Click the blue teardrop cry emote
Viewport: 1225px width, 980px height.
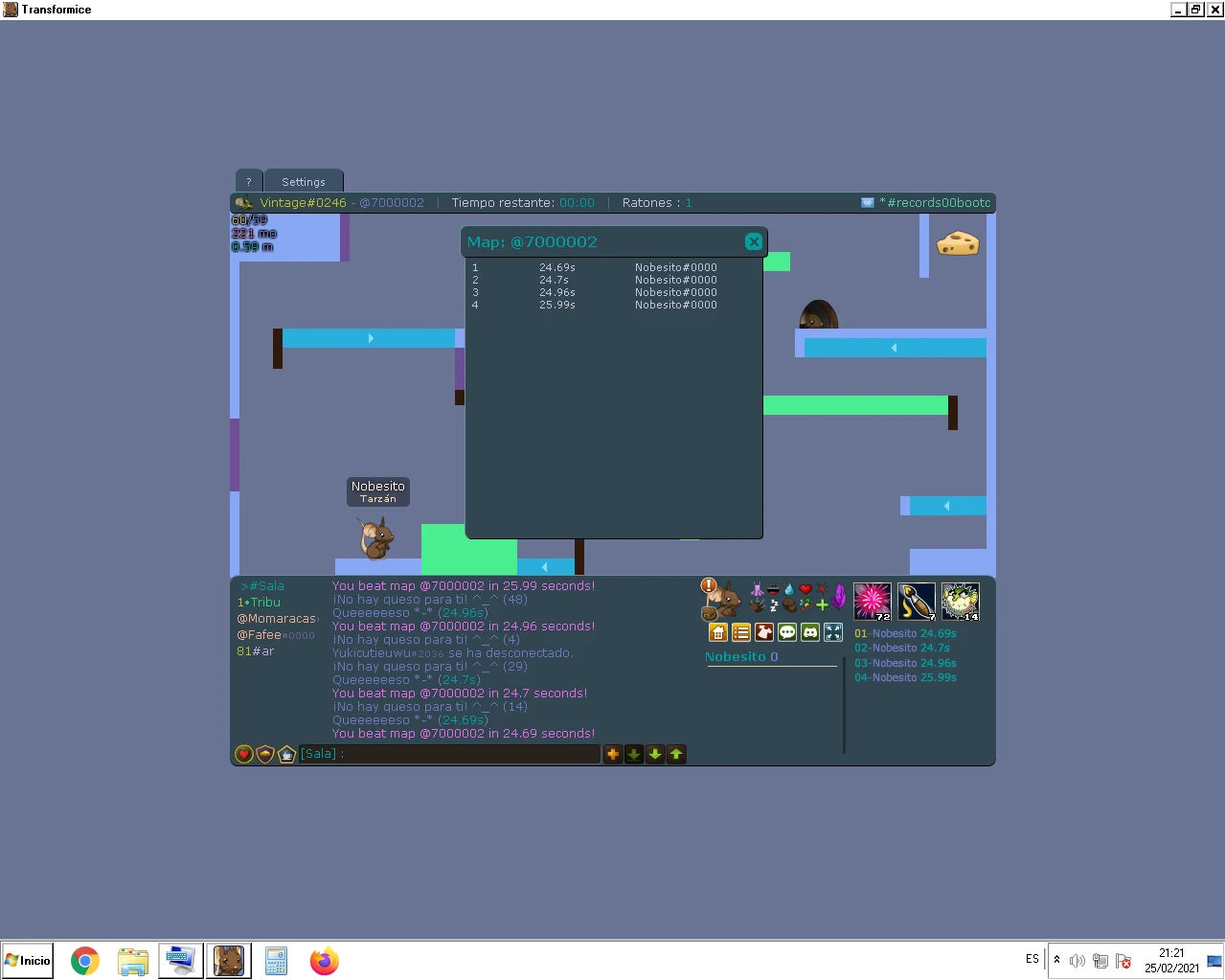click(789, 590)
